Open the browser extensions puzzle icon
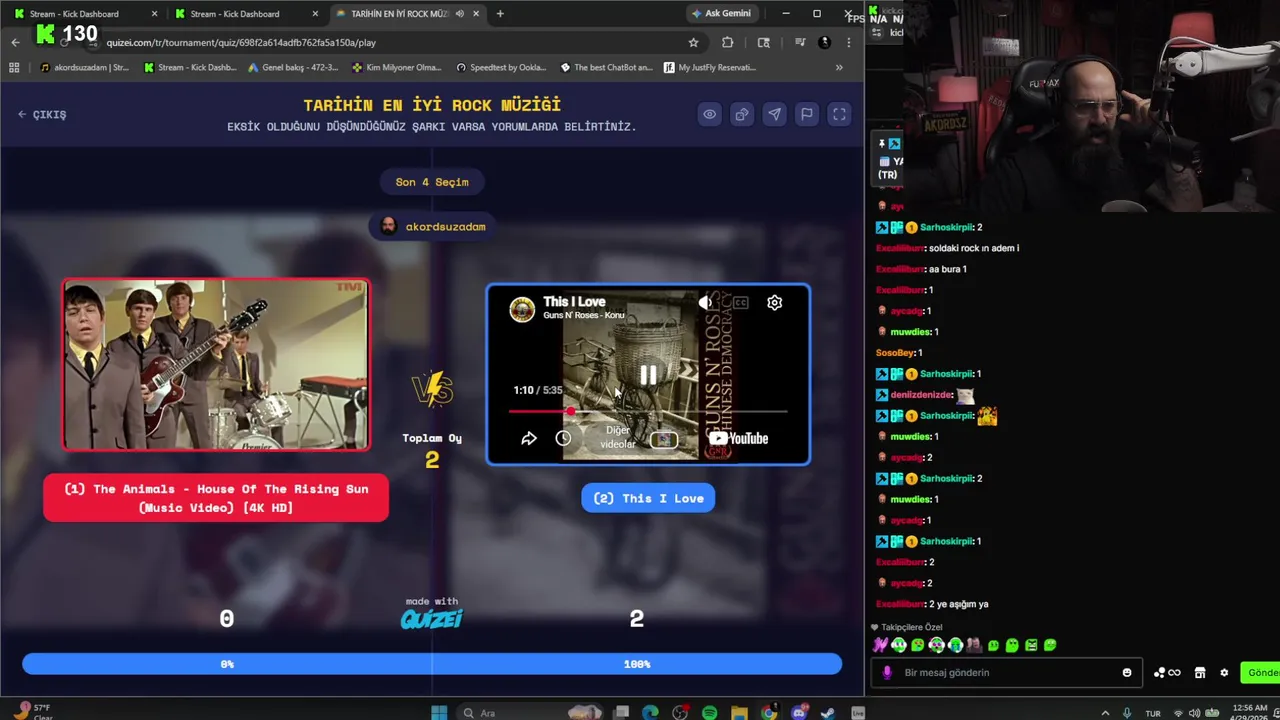The width and height of the screenshot is (1280, 720). (727, 42)
